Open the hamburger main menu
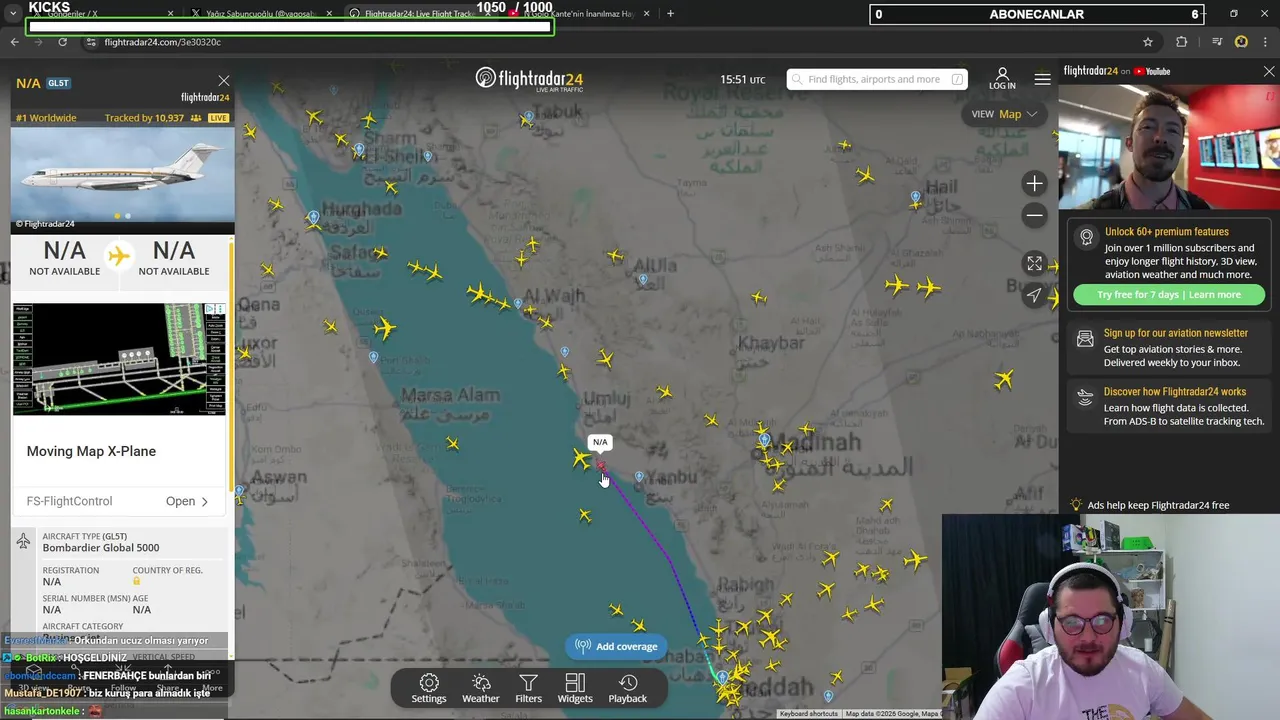The image size is (1280, 720). [1042, 79]
